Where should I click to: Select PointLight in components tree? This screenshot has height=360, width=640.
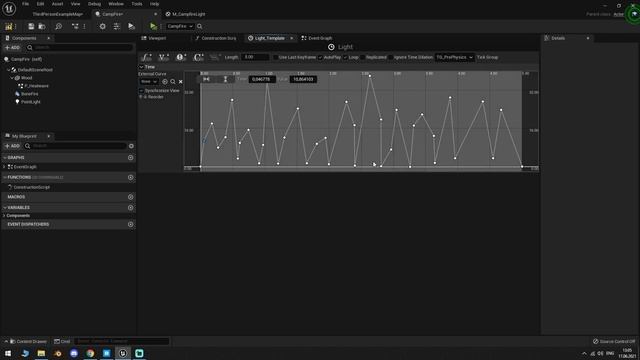pos(31,102)
